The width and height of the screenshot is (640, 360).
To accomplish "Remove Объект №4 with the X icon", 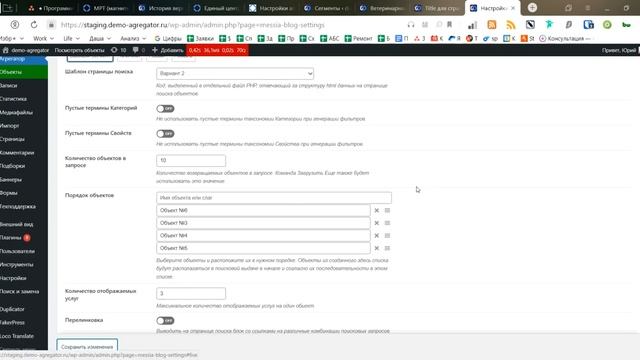I will tap(376, 236).
